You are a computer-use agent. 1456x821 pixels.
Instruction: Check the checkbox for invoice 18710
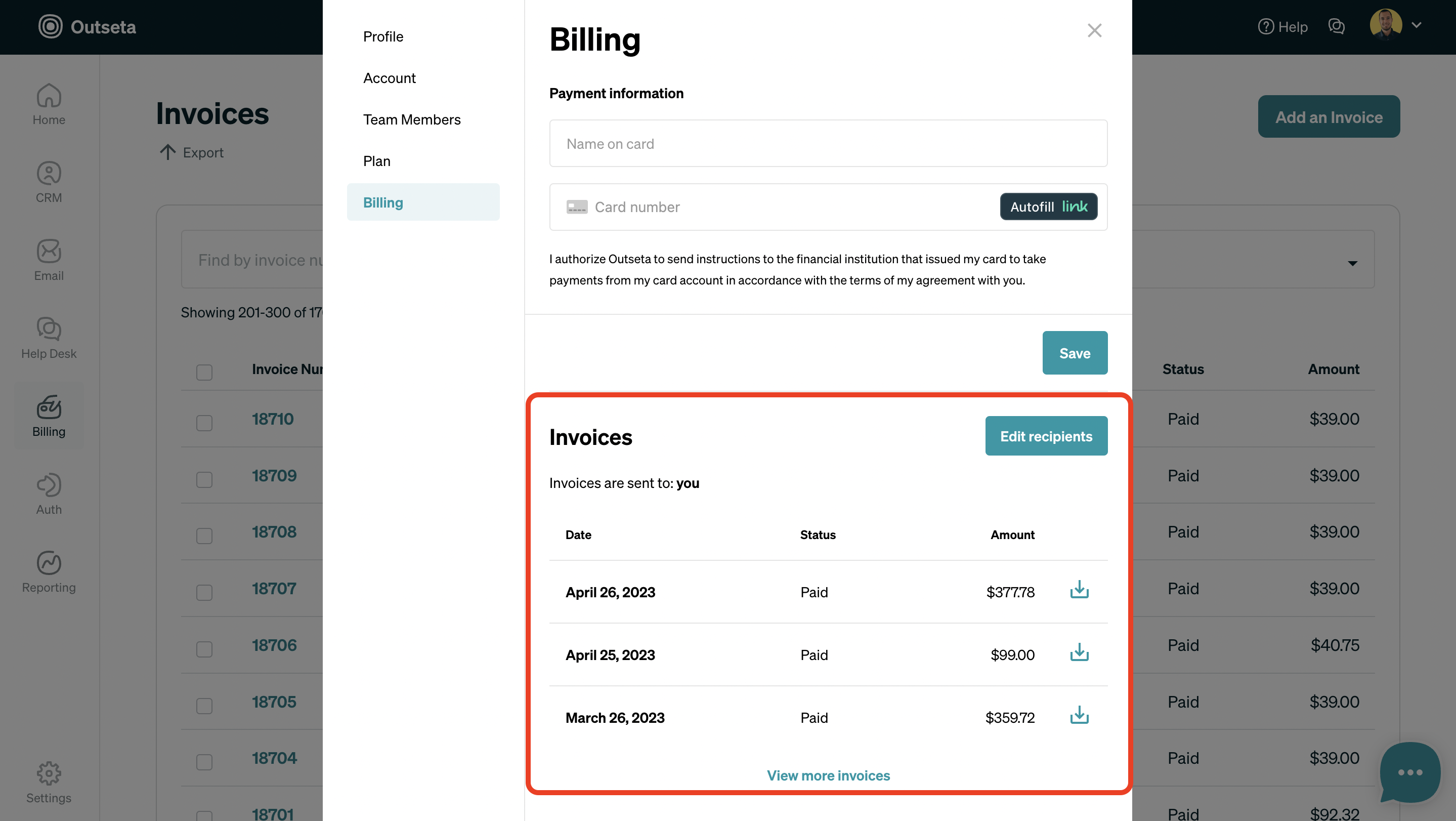(x=203, y=422)
